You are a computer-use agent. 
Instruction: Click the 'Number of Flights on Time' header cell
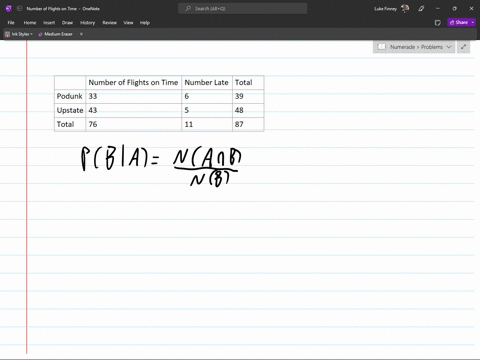133,82
